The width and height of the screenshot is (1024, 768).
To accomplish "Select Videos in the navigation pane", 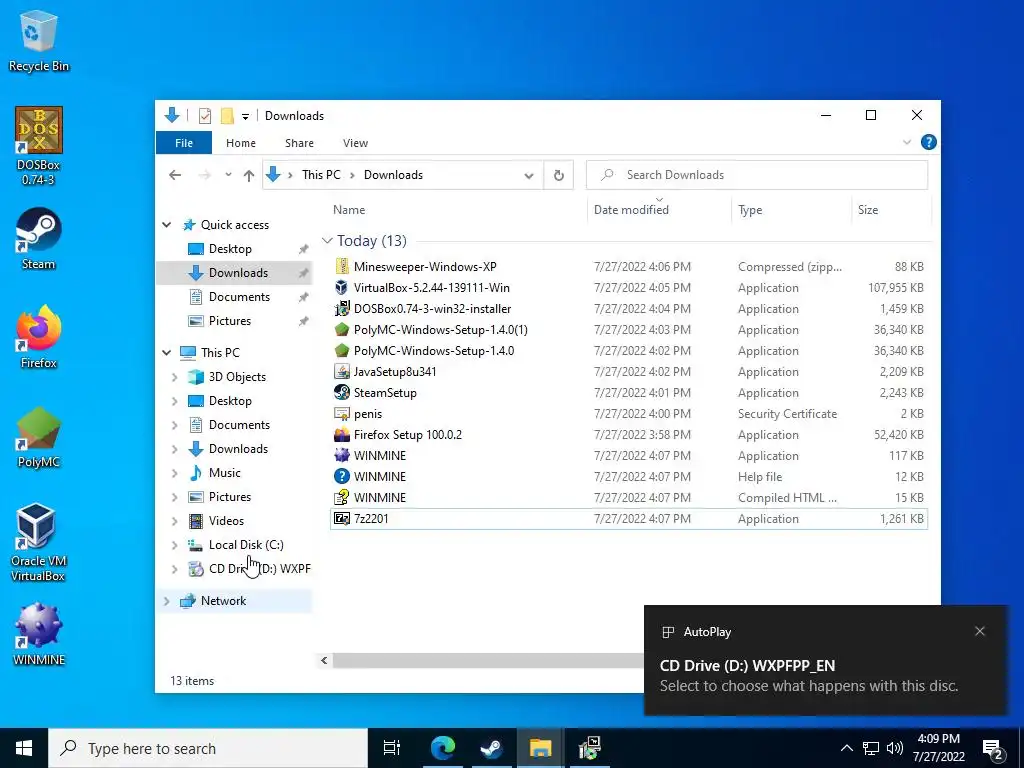I will (x=226, y=521).
